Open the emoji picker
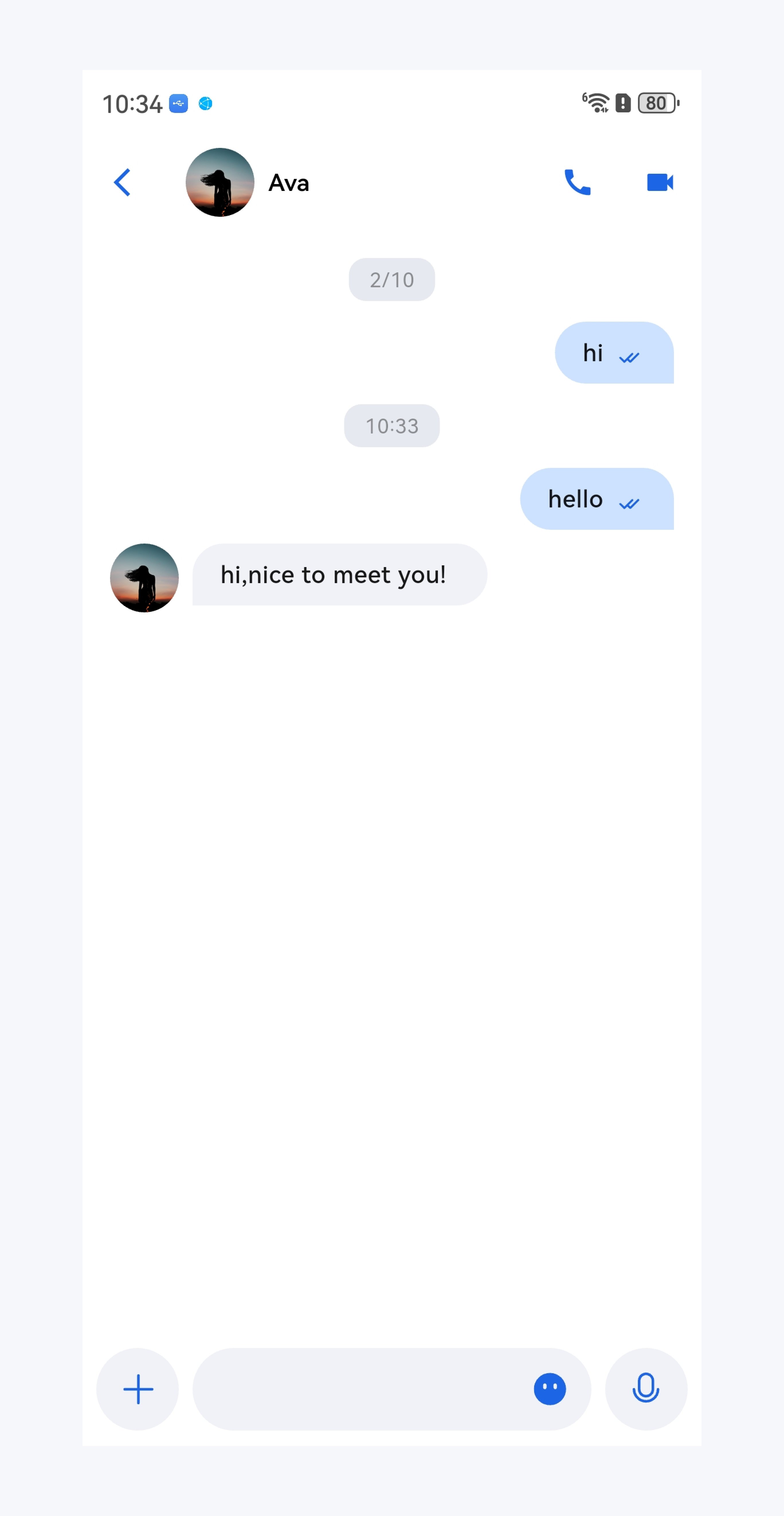The image size is (784, 1516). tap(549, 1389)
